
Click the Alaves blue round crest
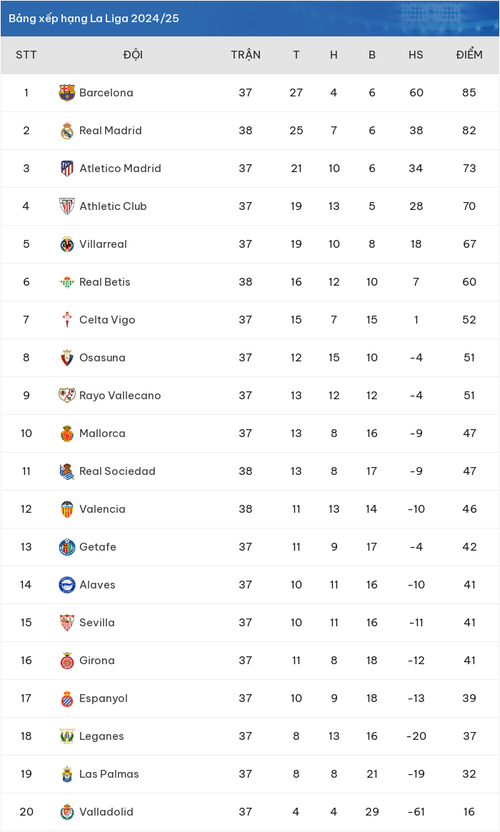pyautogui.click(x=67, y=585)
